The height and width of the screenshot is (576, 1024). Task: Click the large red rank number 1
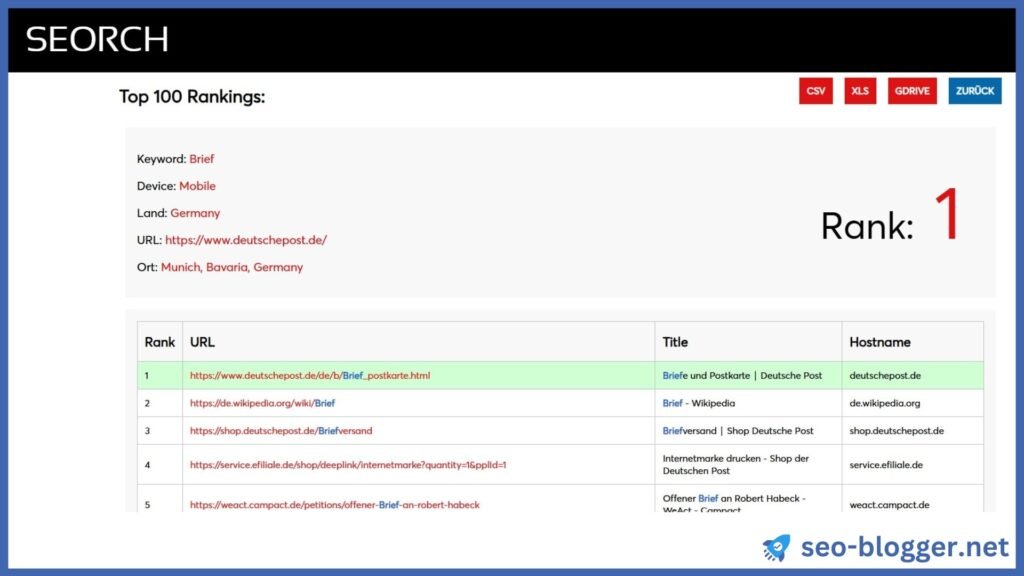[x=947, y=215]
